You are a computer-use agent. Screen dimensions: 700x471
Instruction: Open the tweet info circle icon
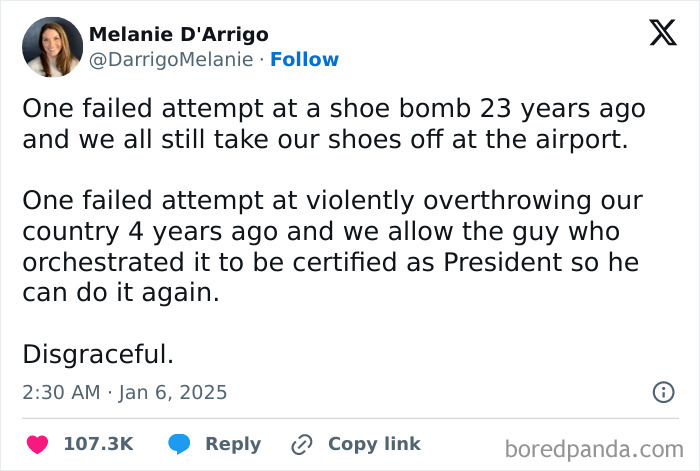point(663,393)
